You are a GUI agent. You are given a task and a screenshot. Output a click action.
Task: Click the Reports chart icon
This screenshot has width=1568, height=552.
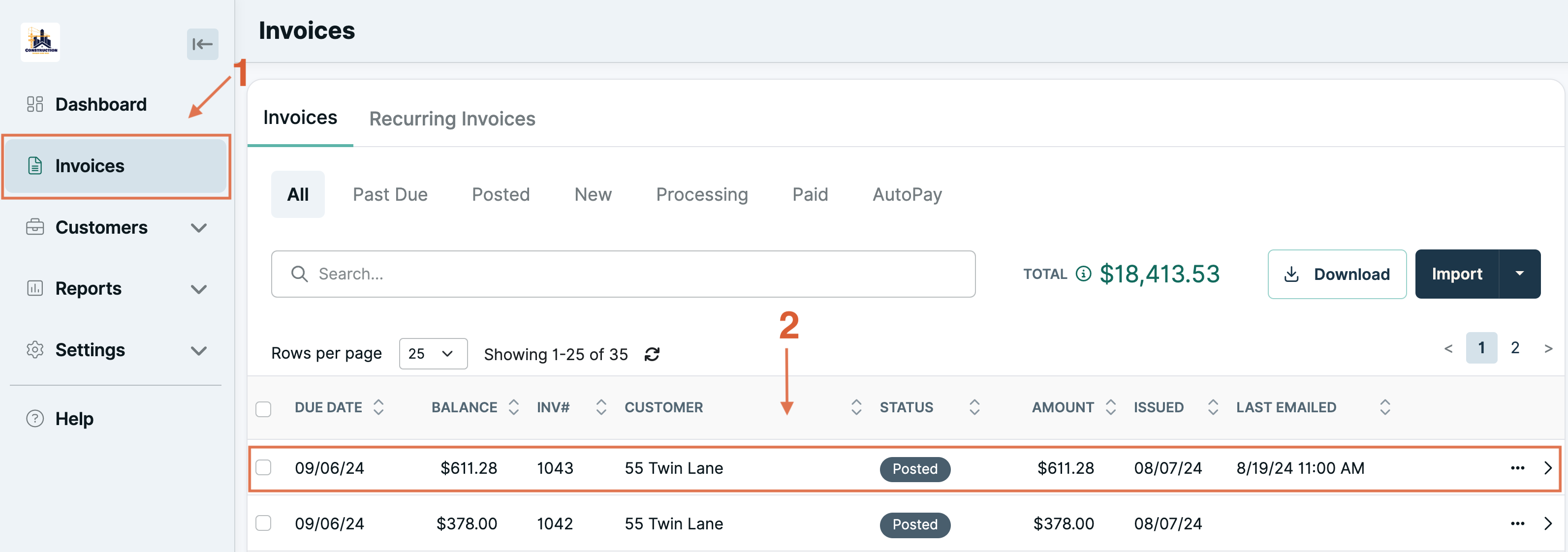tap(34, 288)
